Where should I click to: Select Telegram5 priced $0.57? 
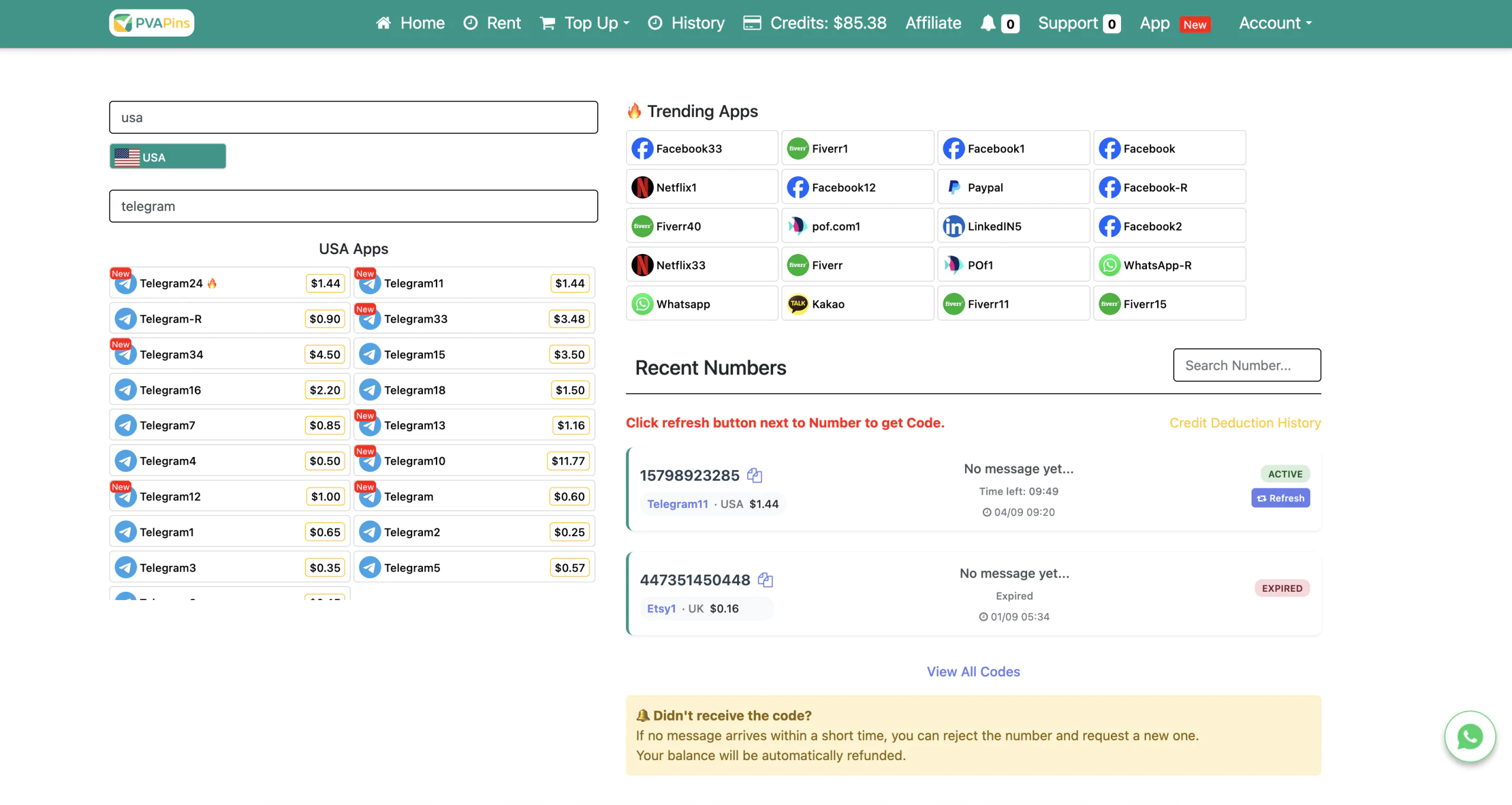[x=474, y=568]
